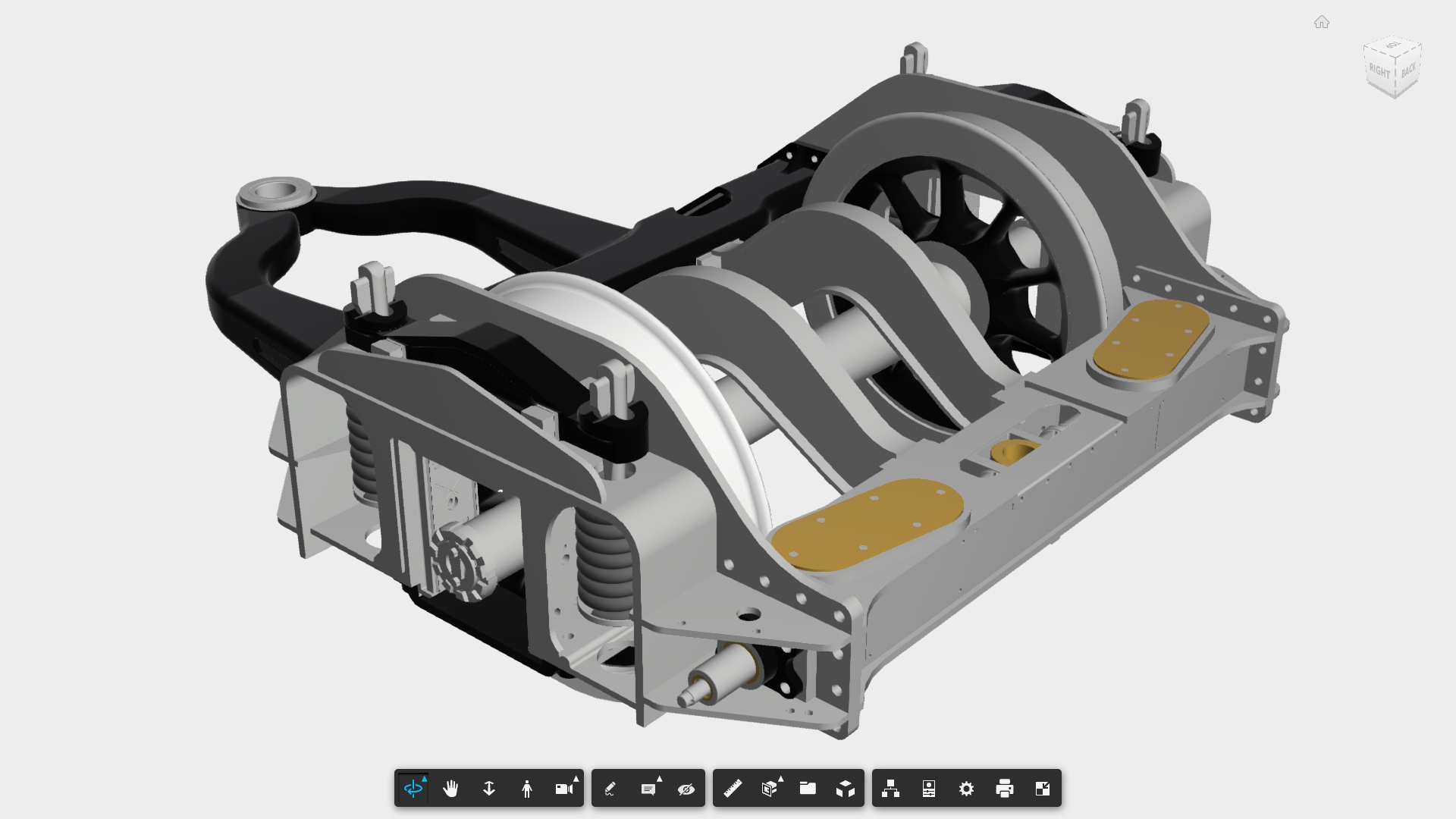
Task: Toggle Explode model cubes tool
Action: (846, 789)
